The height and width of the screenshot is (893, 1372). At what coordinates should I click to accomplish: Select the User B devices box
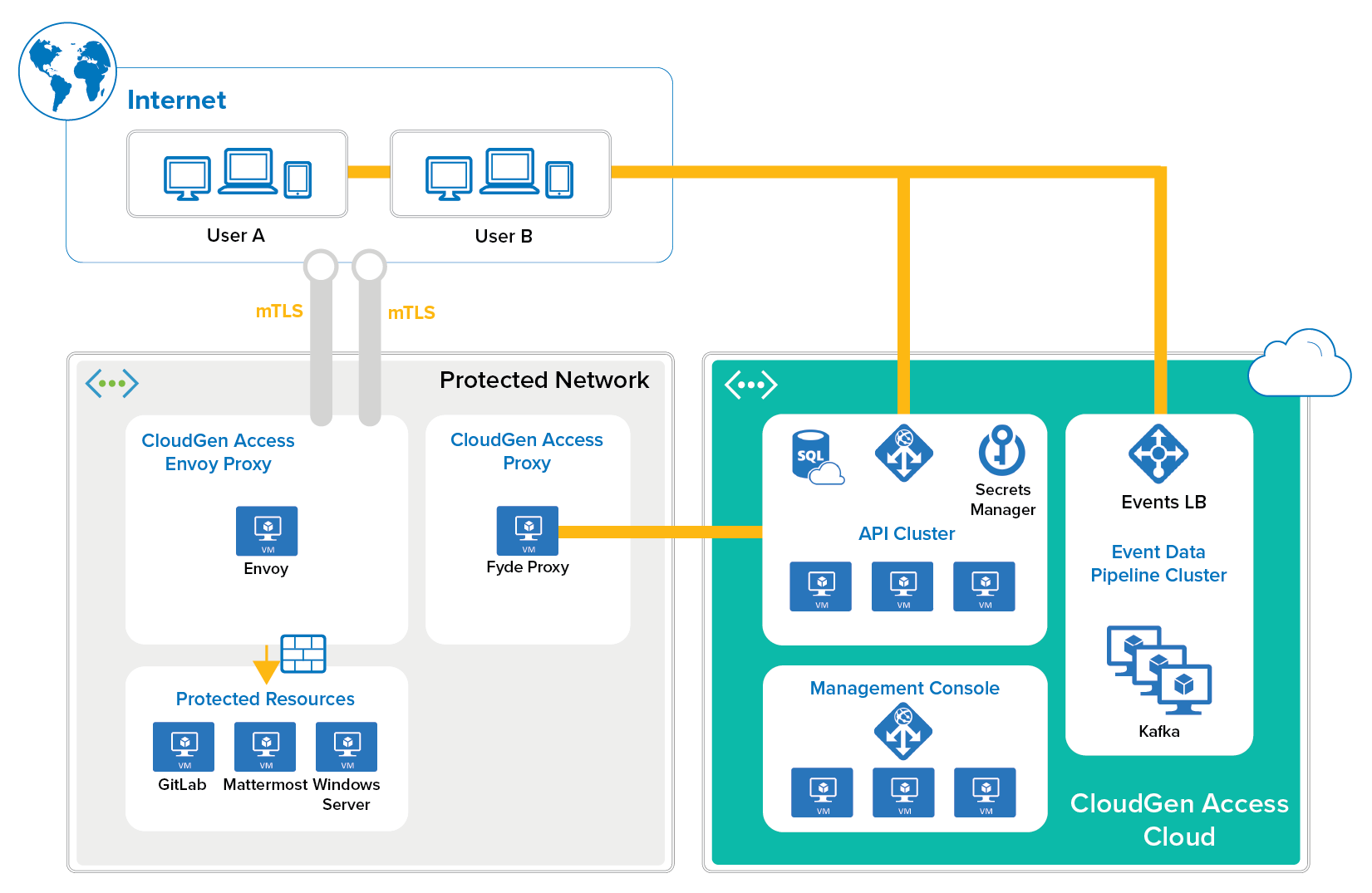coord(501,174)
